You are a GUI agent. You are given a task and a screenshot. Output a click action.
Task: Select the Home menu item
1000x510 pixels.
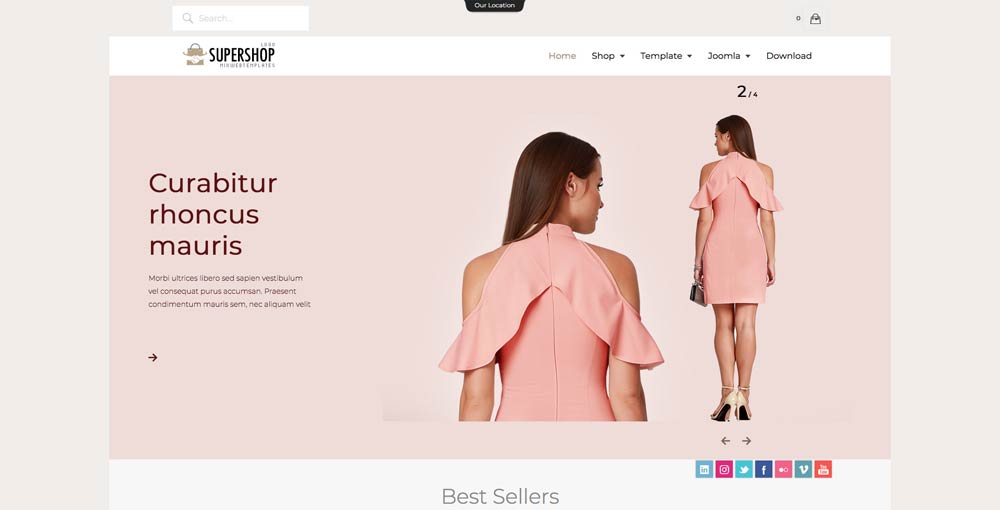pos(562,56)
